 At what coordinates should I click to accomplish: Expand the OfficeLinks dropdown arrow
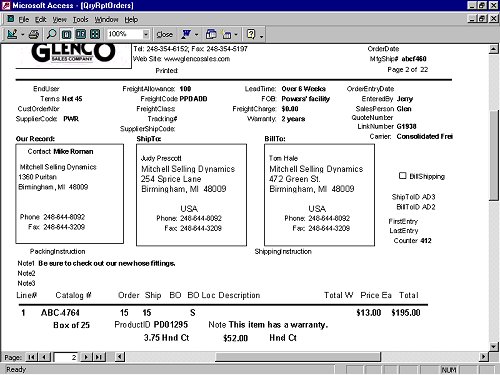196,35
